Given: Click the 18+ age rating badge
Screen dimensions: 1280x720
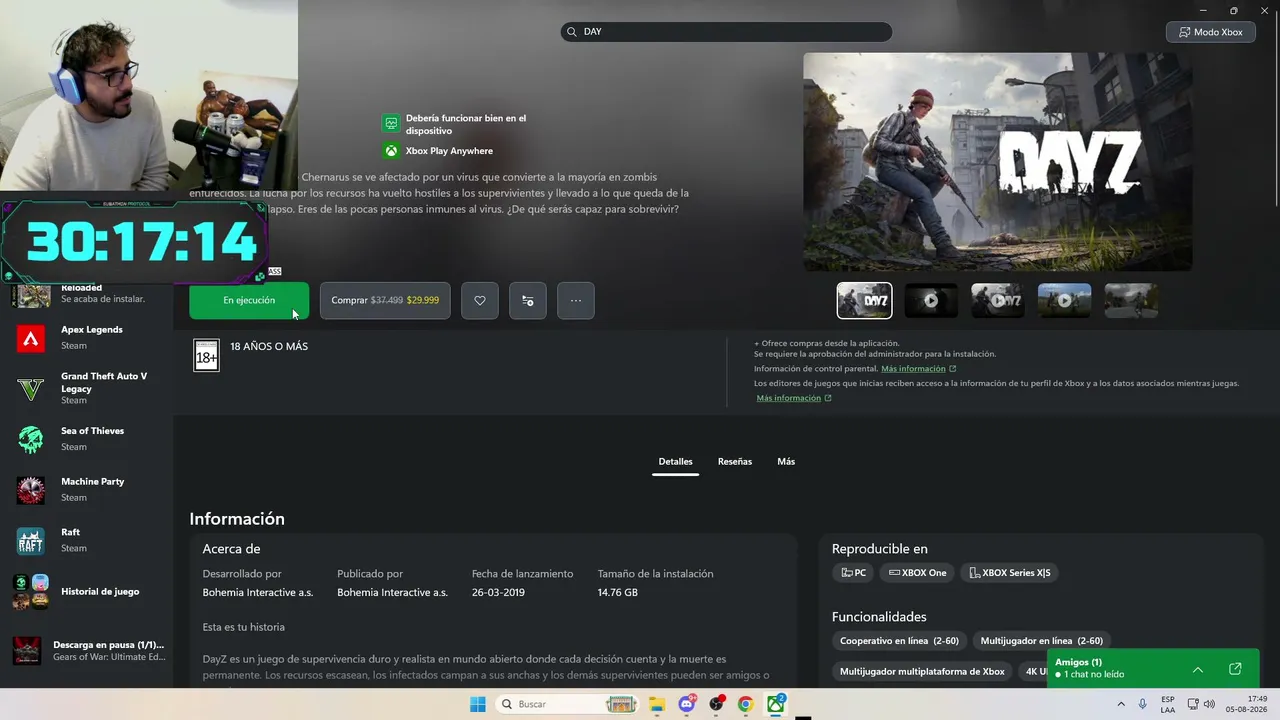Looking at the screenshot, I should [206, 355].
